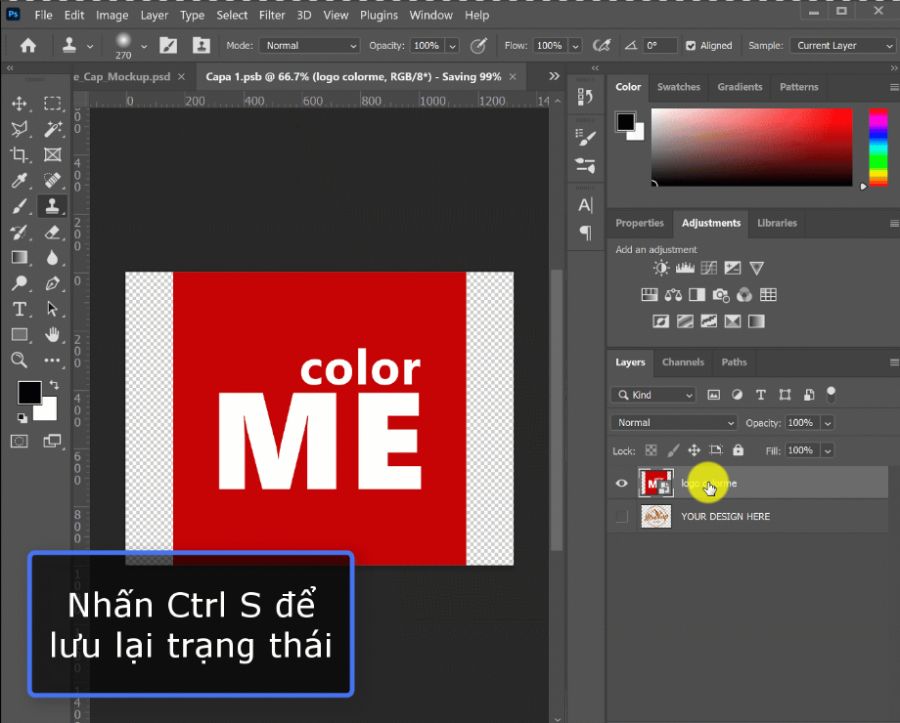
Task: Select the Brush tool
Action: pos(19,206)
